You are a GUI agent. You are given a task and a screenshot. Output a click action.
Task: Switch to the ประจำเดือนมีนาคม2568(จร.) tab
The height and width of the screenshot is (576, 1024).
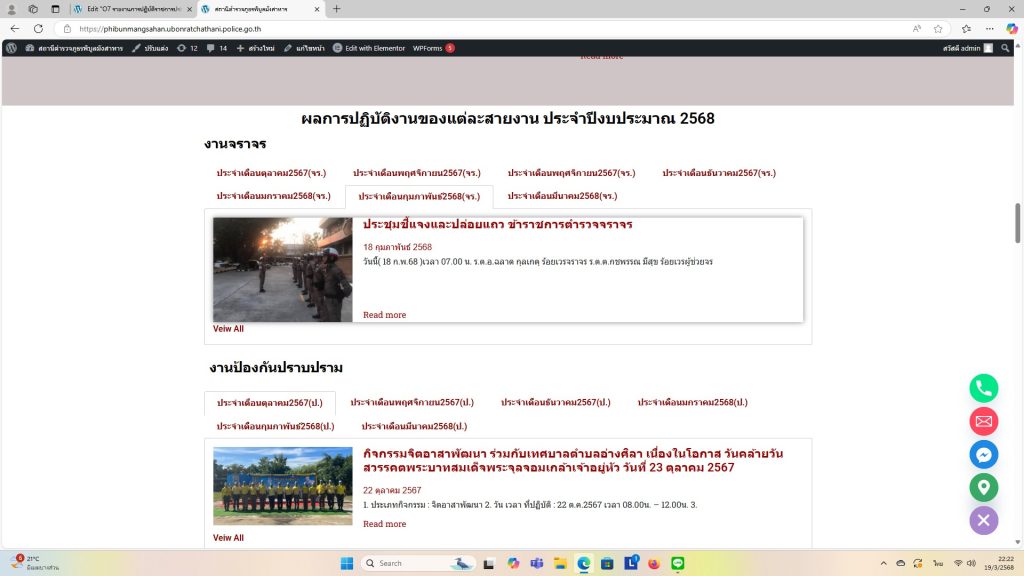[562, 196]
